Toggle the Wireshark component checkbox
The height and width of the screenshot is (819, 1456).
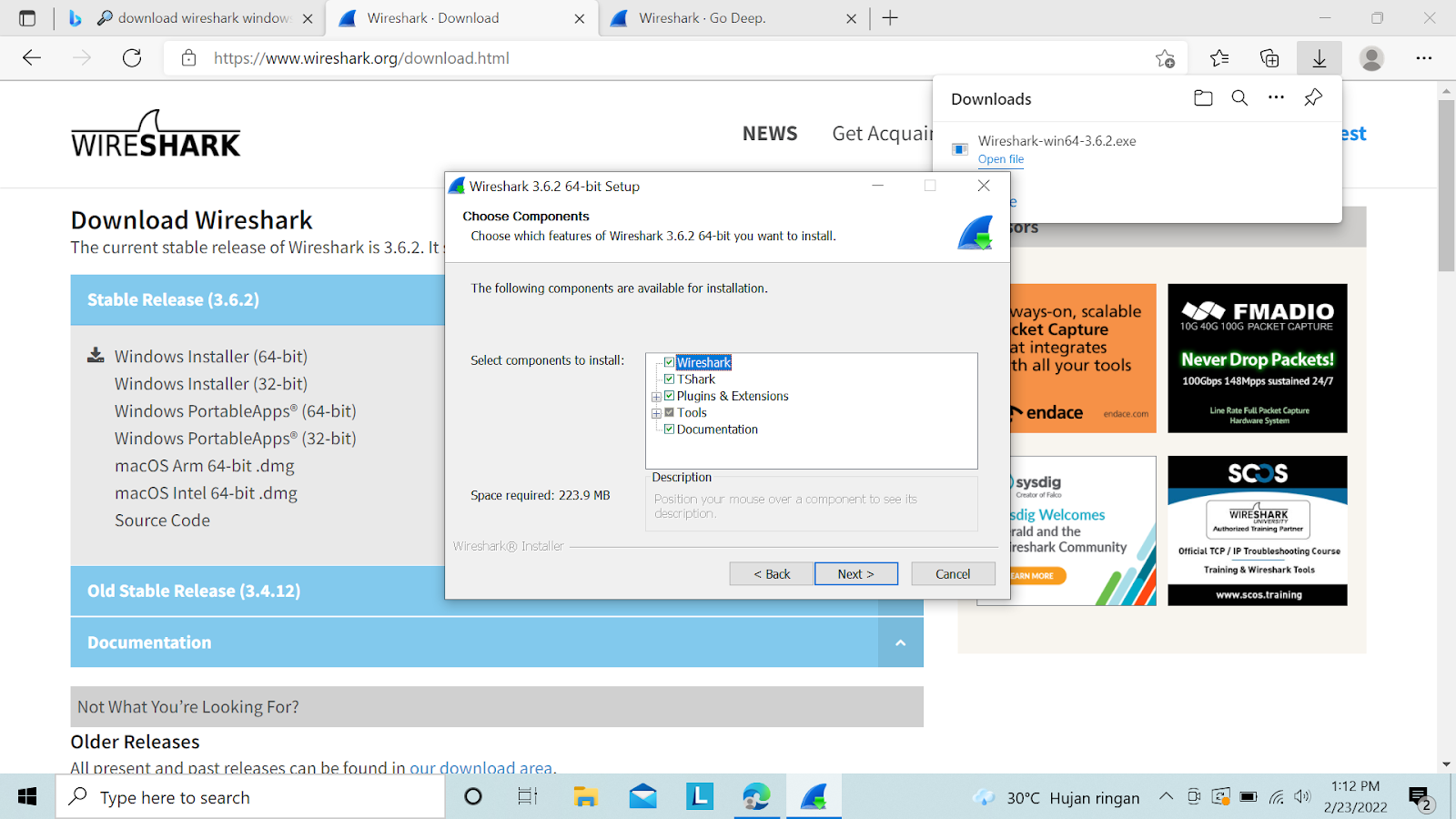[669, 362]
